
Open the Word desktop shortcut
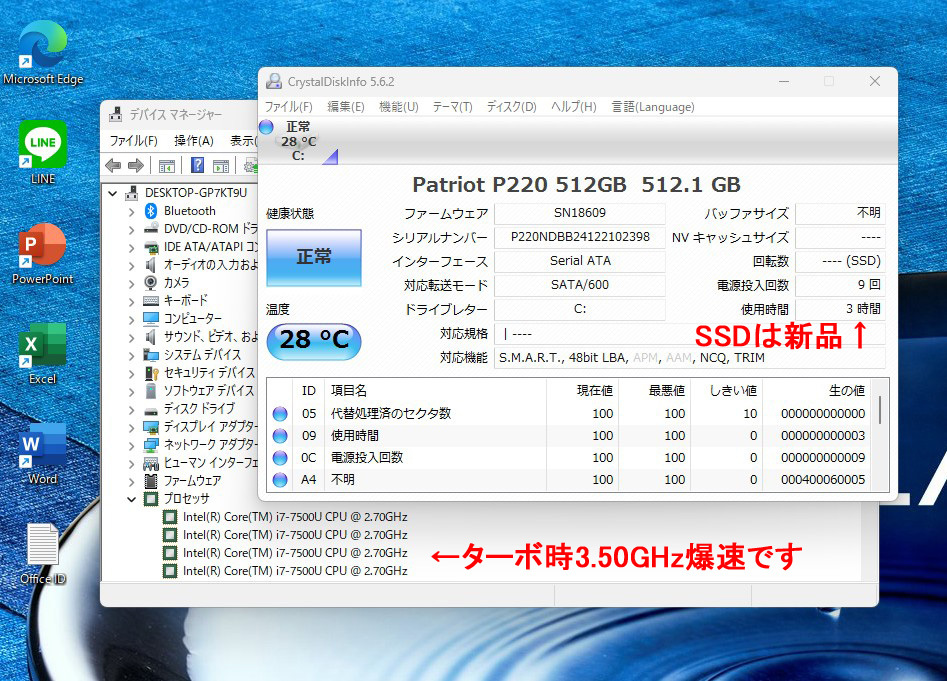click(x=42, y=453)
